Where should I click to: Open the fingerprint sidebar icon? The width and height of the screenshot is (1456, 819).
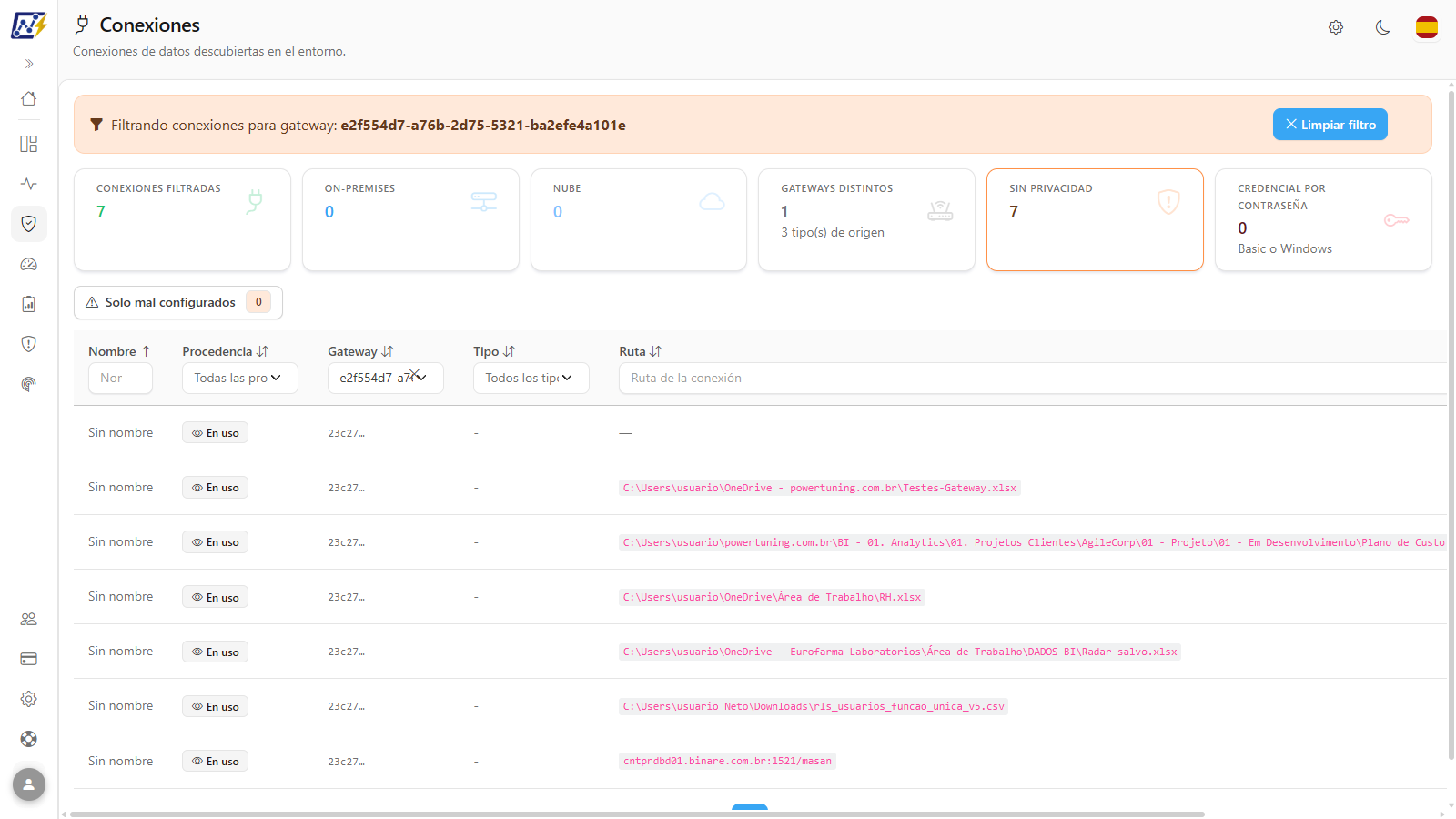(x=29, y=384)
